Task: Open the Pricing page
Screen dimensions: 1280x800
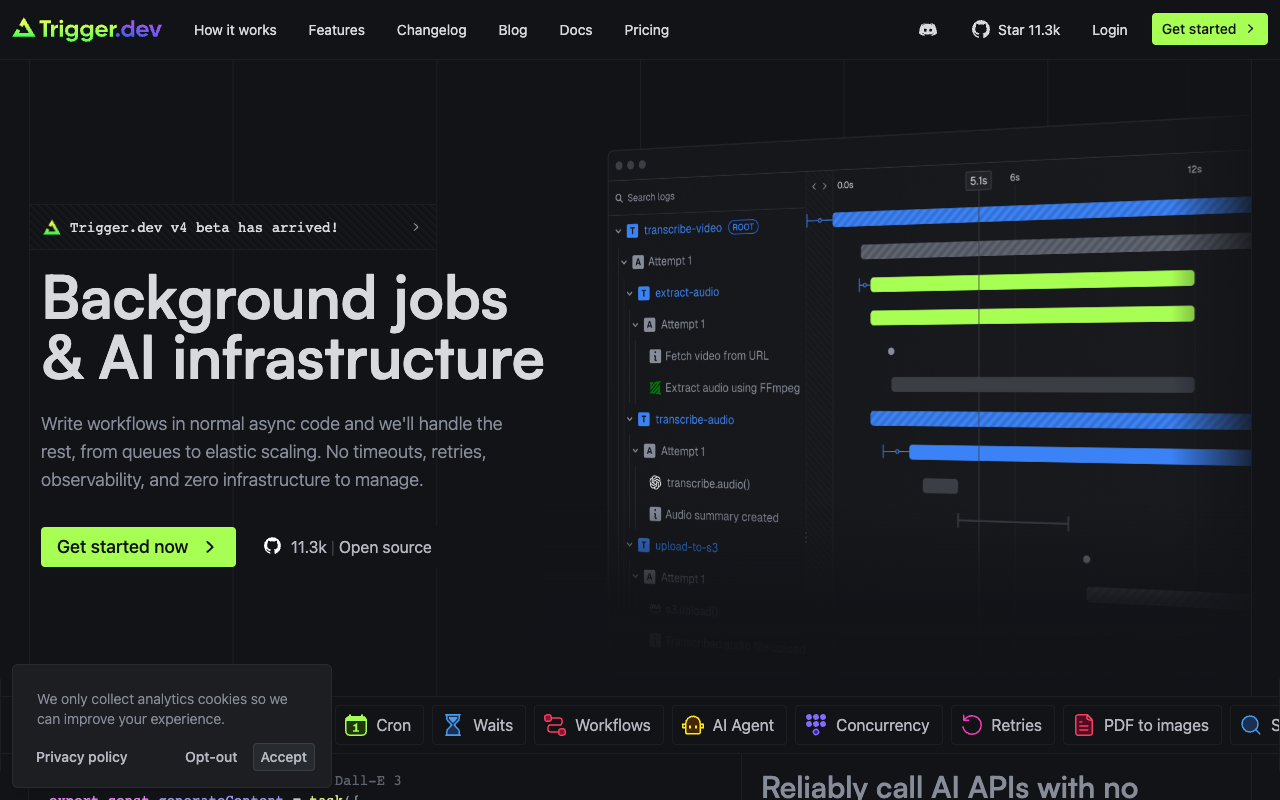Action: (646, 30)
